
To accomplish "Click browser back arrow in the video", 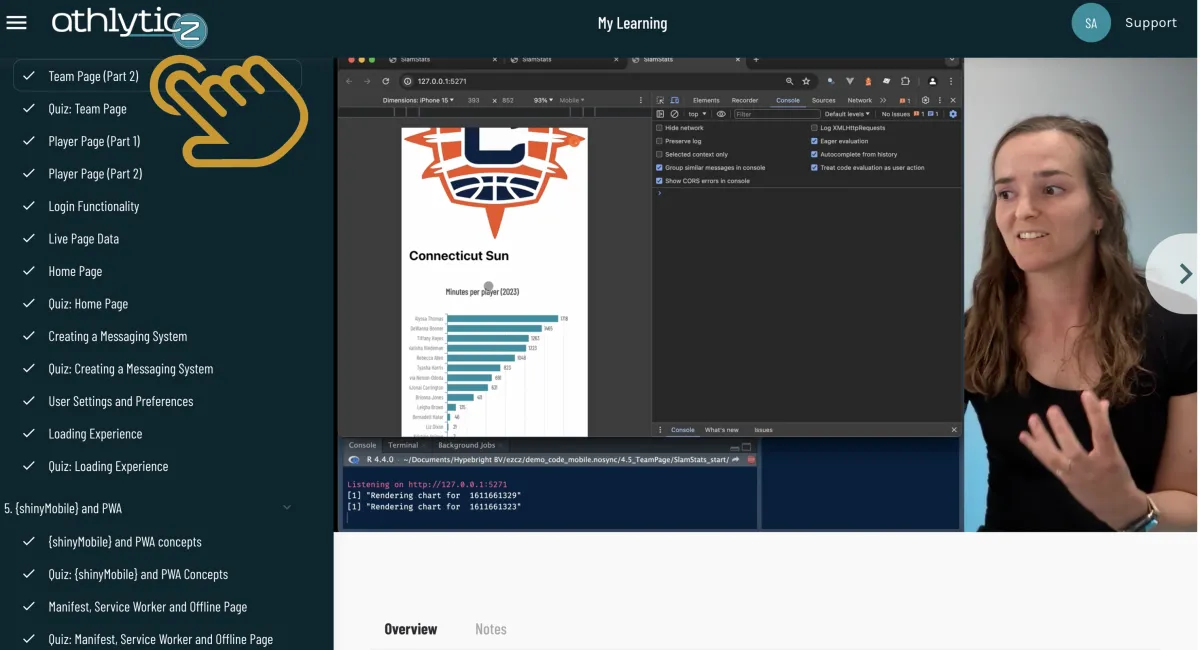I will pos(349,81).
